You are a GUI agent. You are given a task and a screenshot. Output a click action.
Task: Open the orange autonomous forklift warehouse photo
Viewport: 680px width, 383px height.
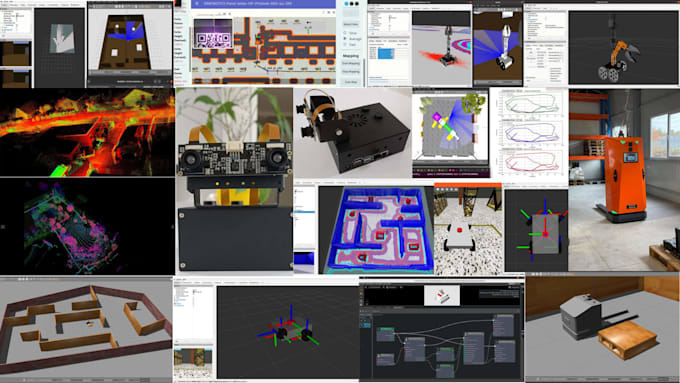(624, 180)
